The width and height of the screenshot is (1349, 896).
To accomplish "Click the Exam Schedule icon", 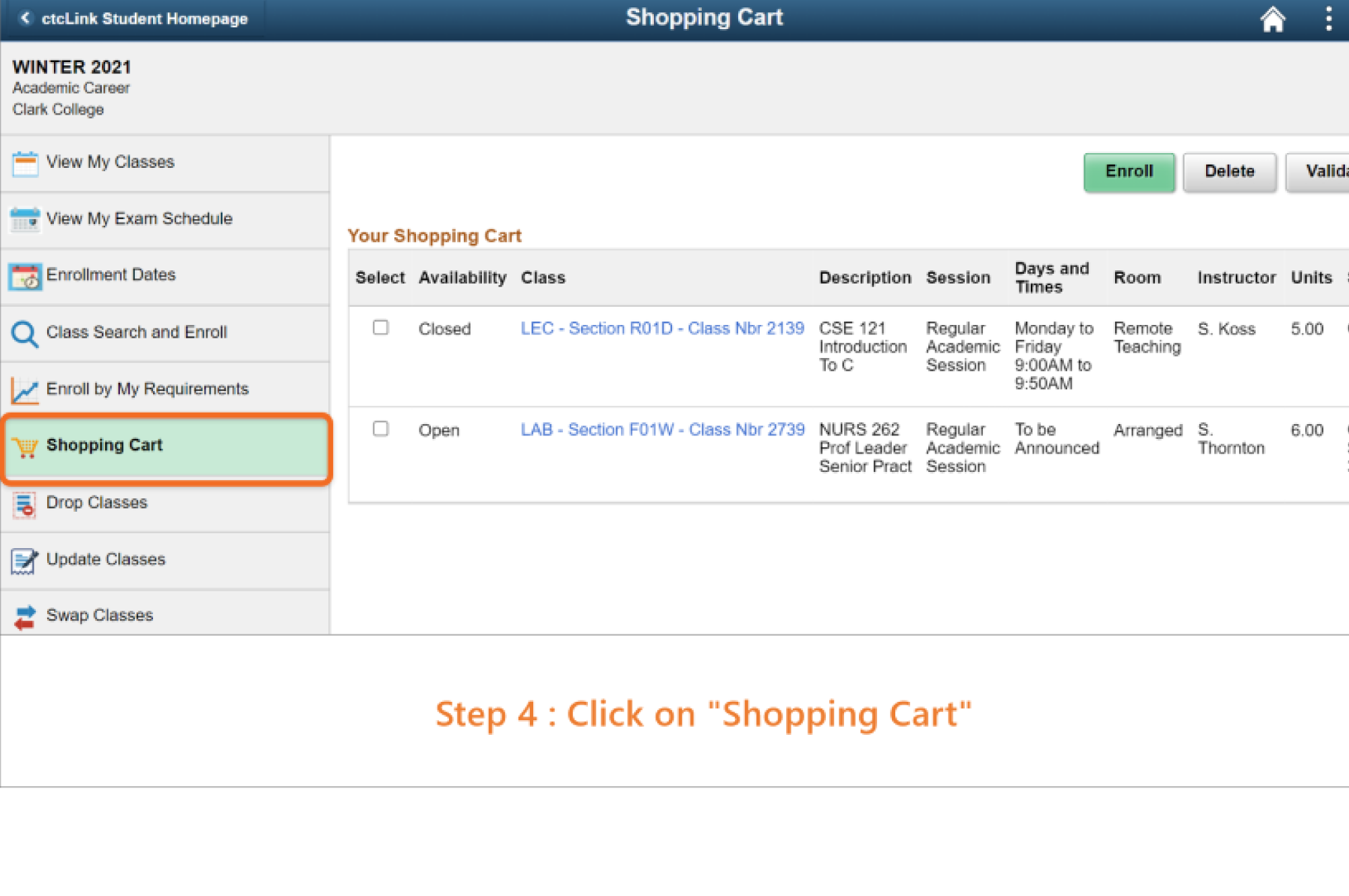I will 25,220.
